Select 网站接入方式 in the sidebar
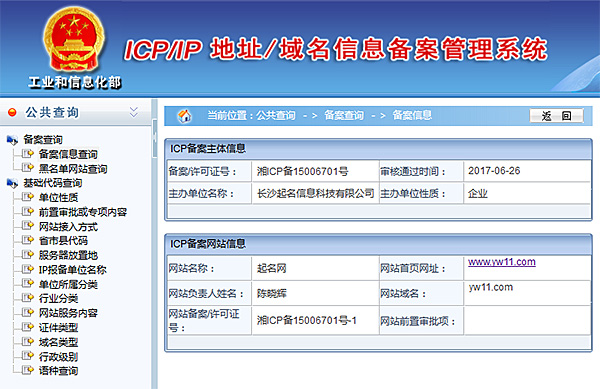 [x=68, y=227]
